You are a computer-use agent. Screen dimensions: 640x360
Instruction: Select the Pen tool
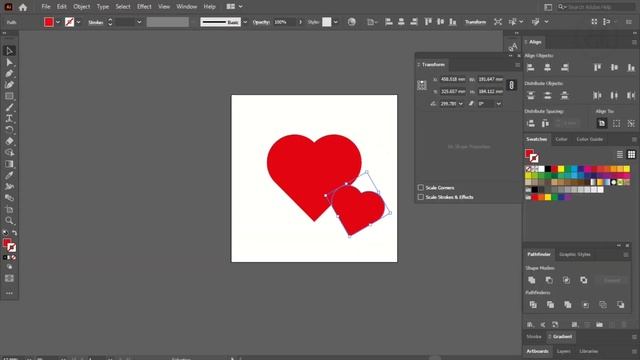(x=9, y=73)
